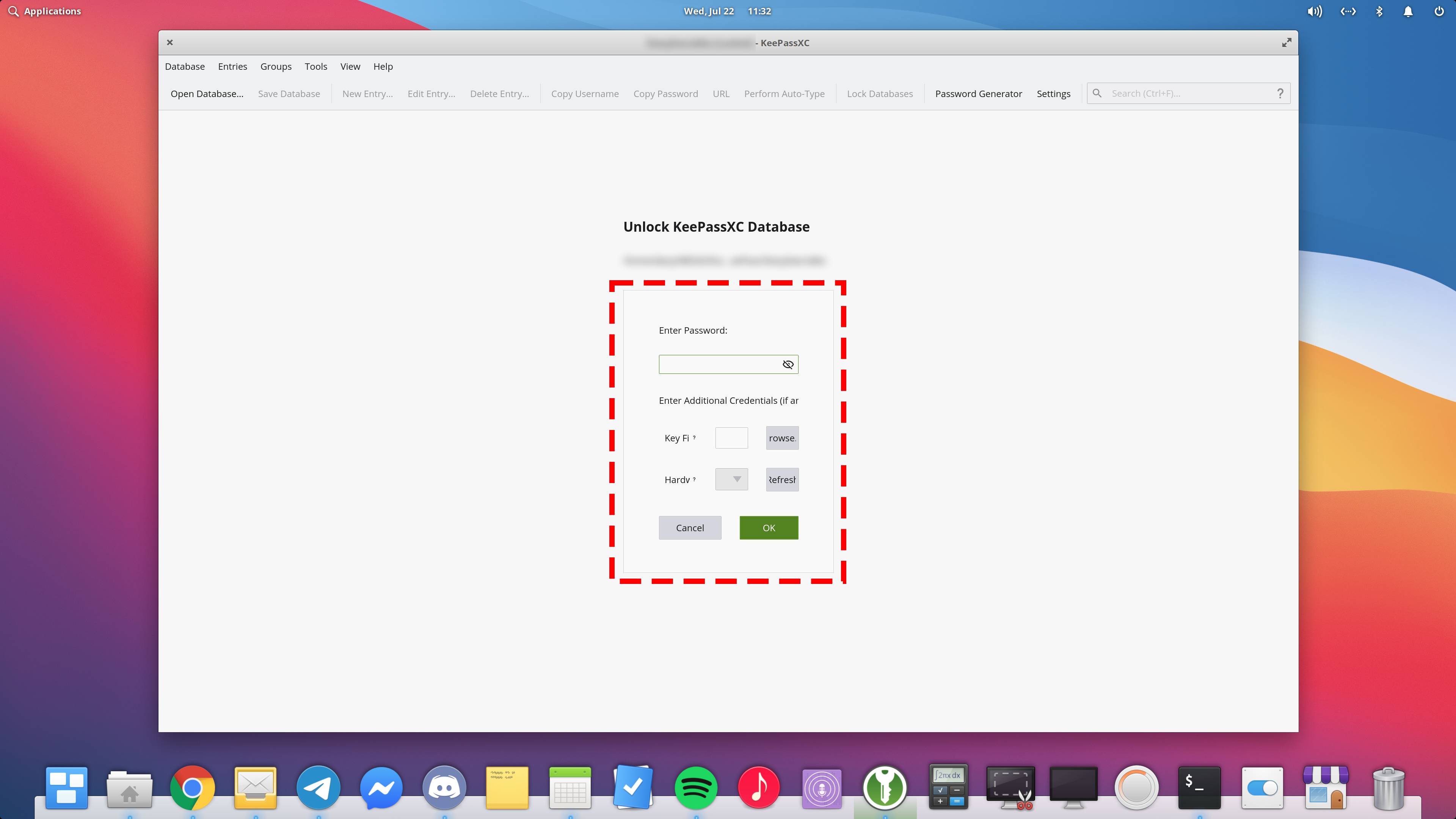Image resolution: width=1456 pixels, height=819 pixels.
Task: Click inside the Enter Password field
Action: (x=718, y=364)
